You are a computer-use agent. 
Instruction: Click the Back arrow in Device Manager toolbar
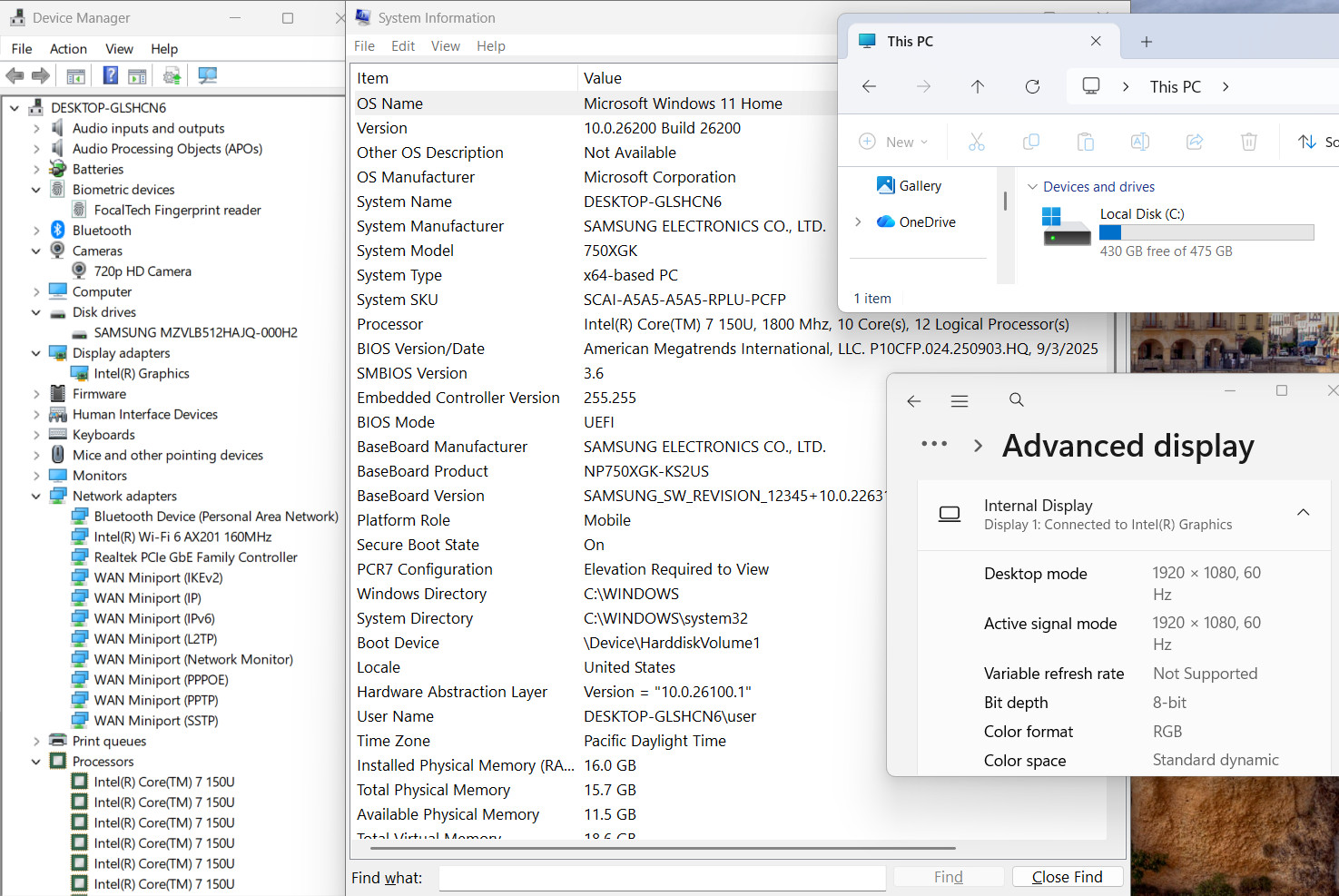tap(15, 76)
